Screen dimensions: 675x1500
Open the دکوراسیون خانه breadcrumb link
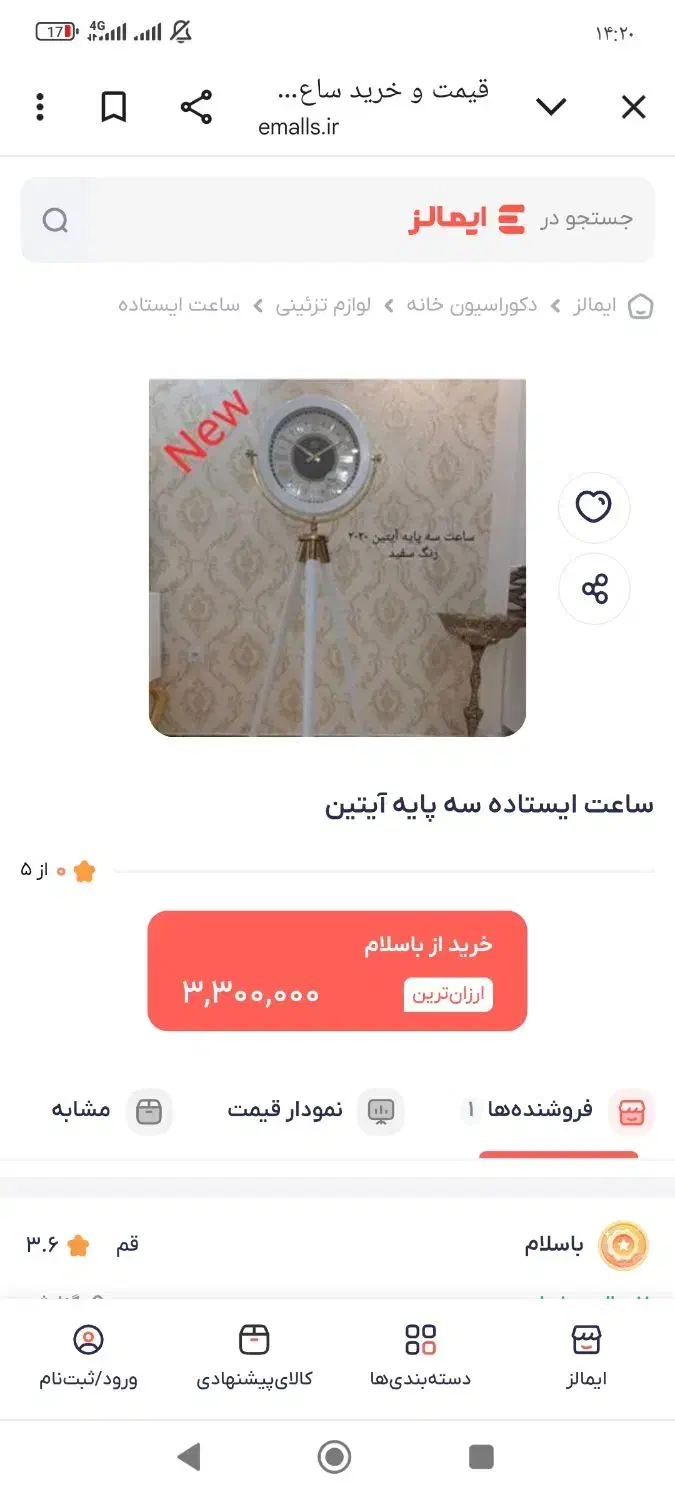[x=471, y=305]
